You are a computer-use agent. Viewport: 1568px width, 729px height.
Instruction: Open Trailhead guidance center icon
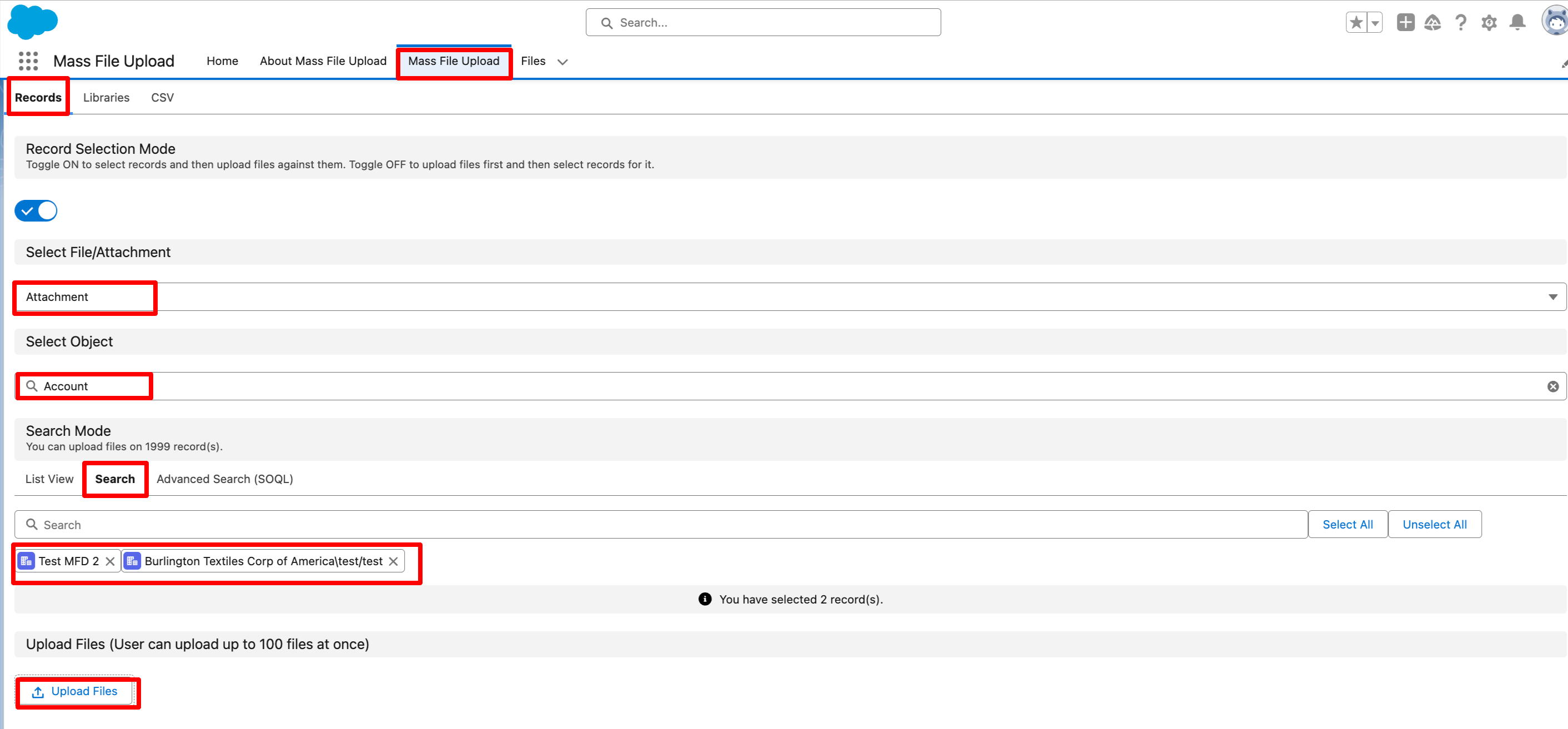click(1433, 23)
